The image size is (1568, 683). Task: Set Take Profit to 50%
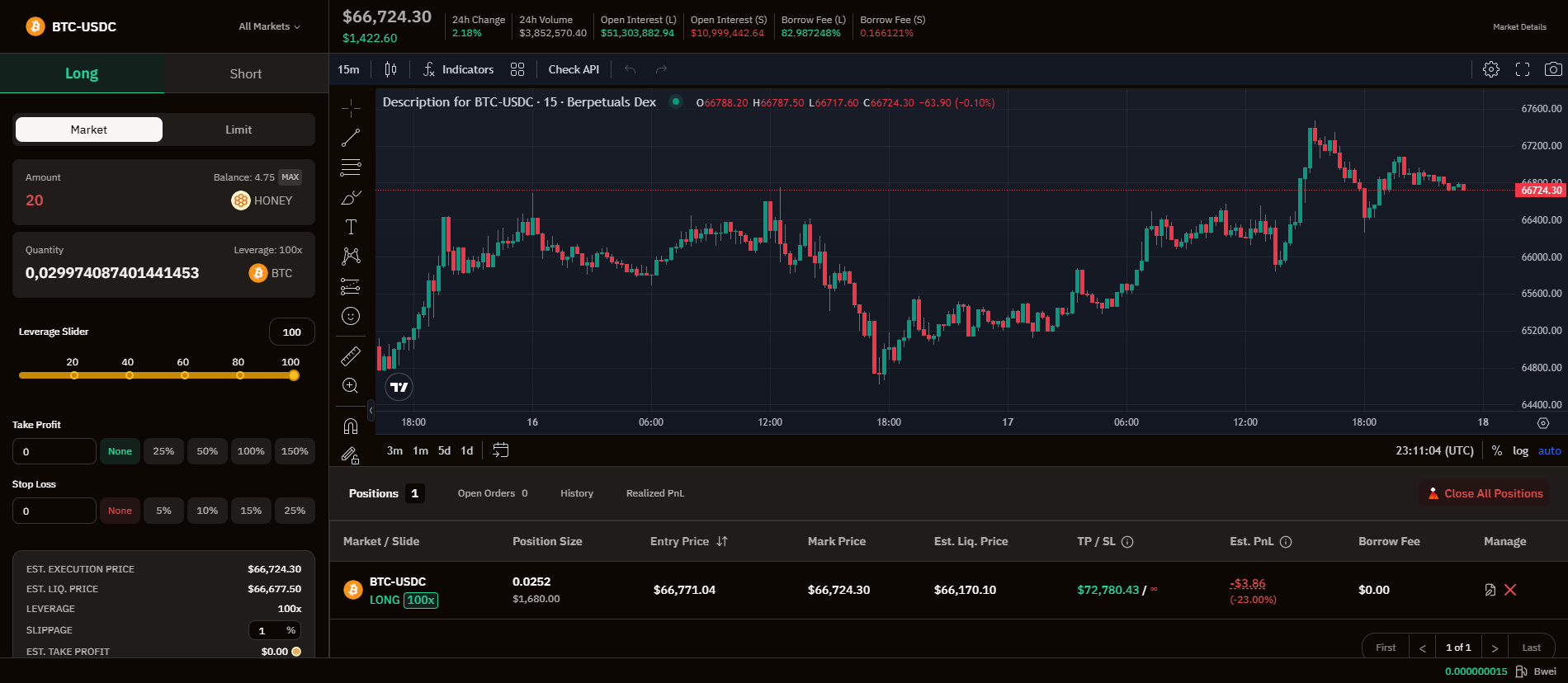(207, 451)
